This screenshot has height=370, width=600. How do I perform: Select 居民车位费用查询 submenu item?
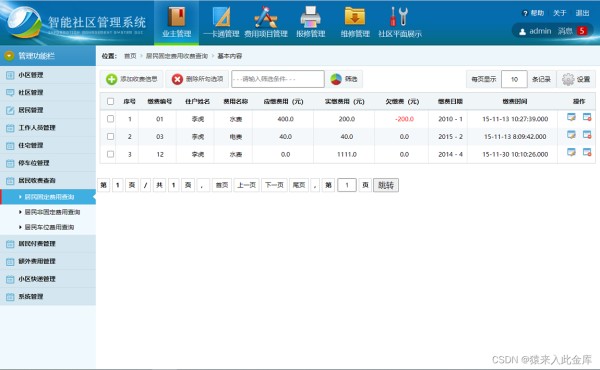[49, 227]
